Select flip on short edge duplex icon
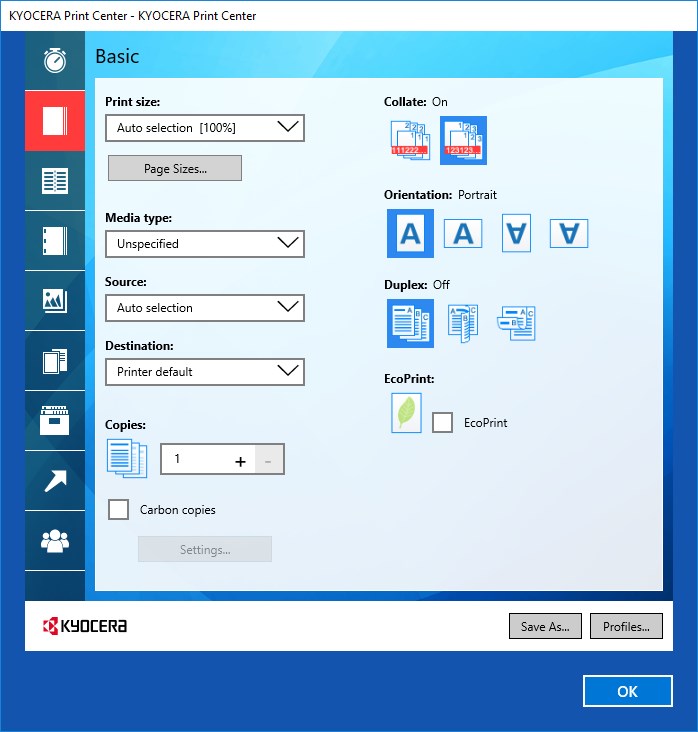 click(x=516, y=324)
